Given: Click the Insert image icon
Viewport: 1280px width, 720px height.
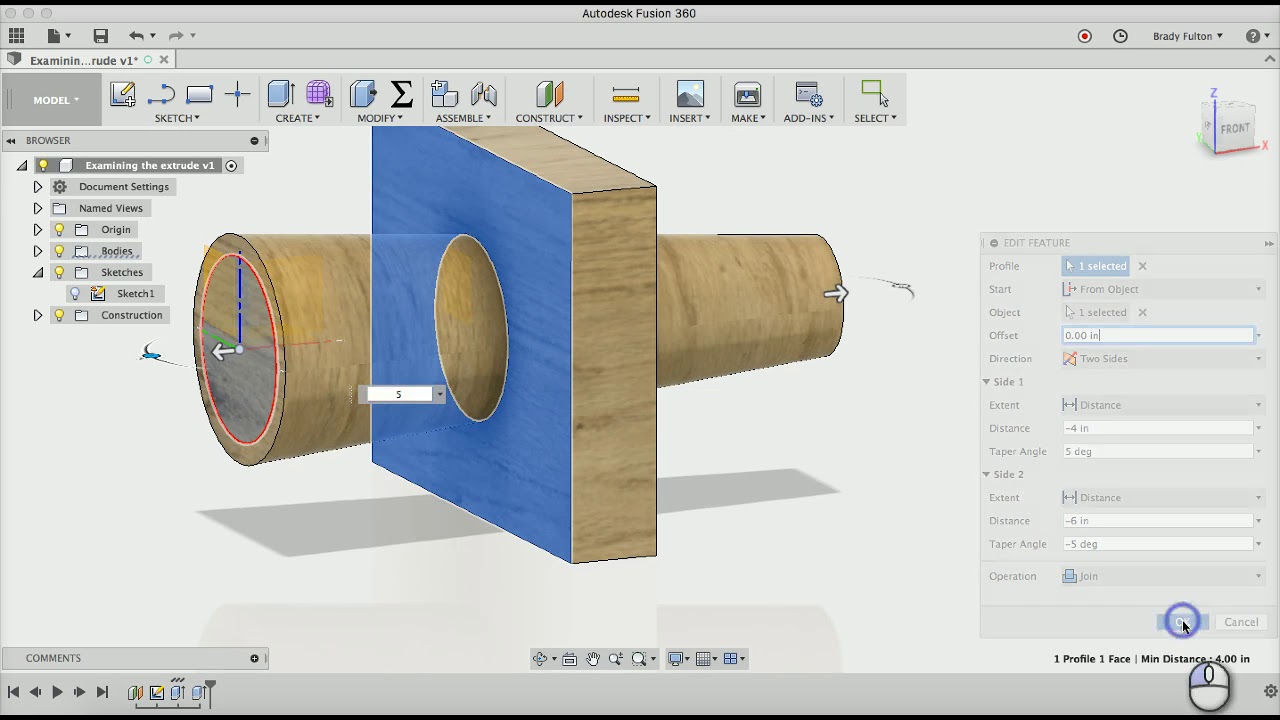Looking at the screenshot, I should (x=690, y=95).
